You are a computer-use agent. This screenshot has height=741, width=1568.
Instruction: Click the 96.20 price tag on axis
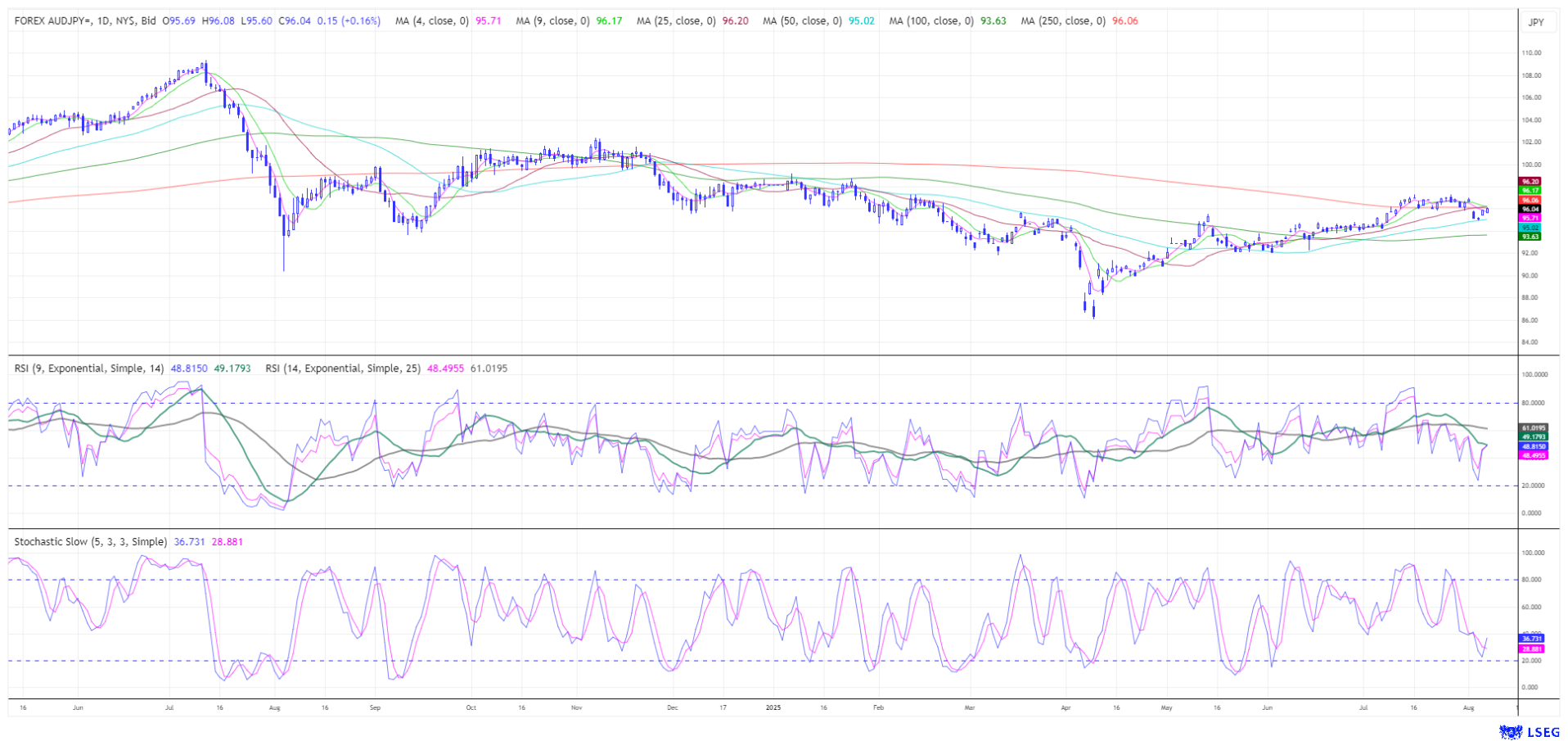tap(1530, 181)
